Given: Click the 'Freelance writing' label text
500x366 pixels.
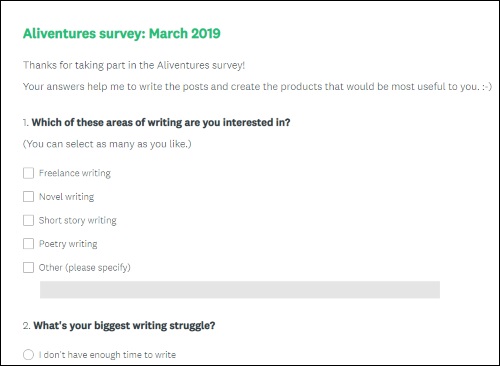Looking at the screenshot, I should pos(75,173).
